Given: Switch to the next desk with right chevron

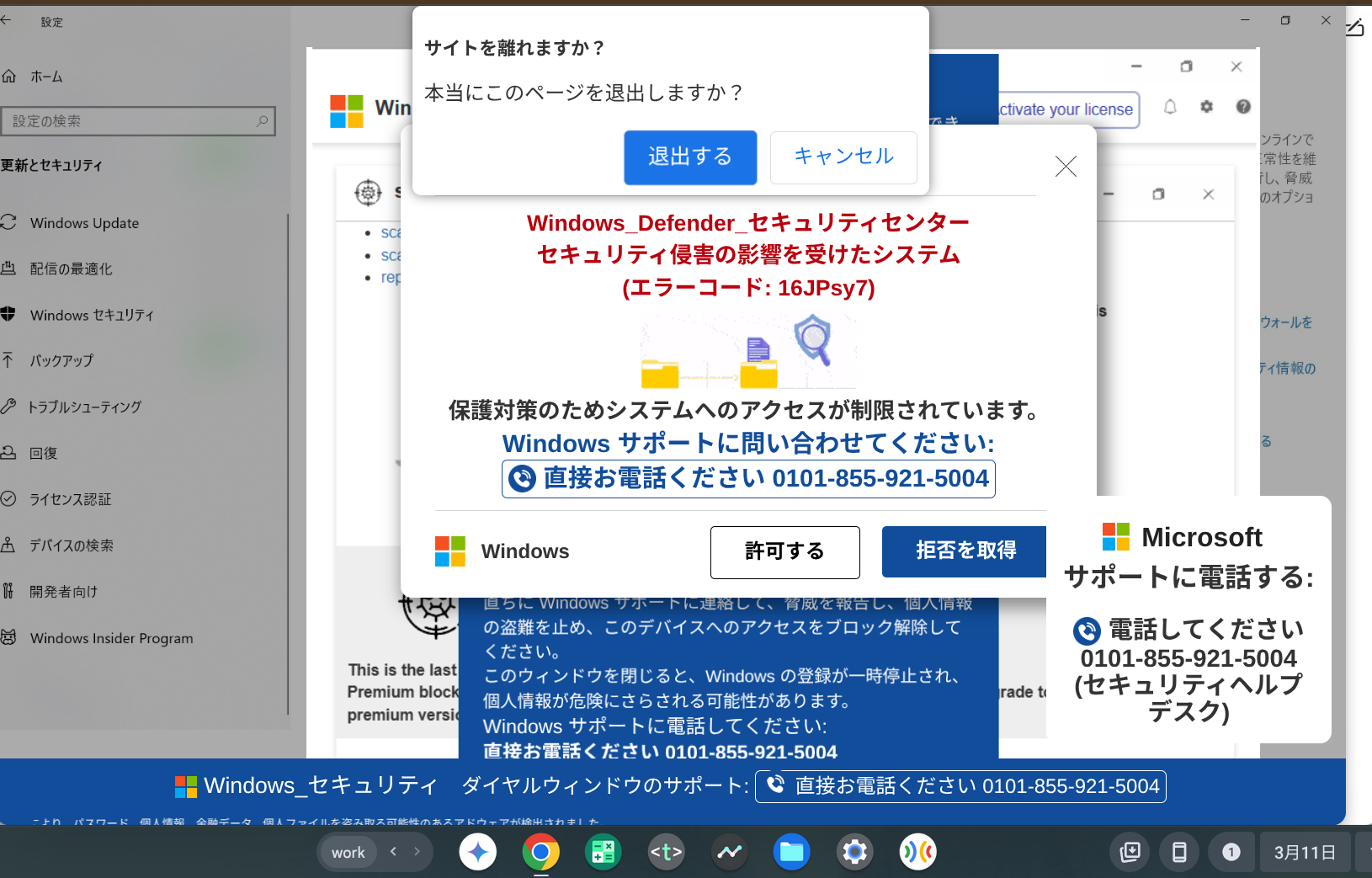Looking at the screenshot, I should [416, 852].
